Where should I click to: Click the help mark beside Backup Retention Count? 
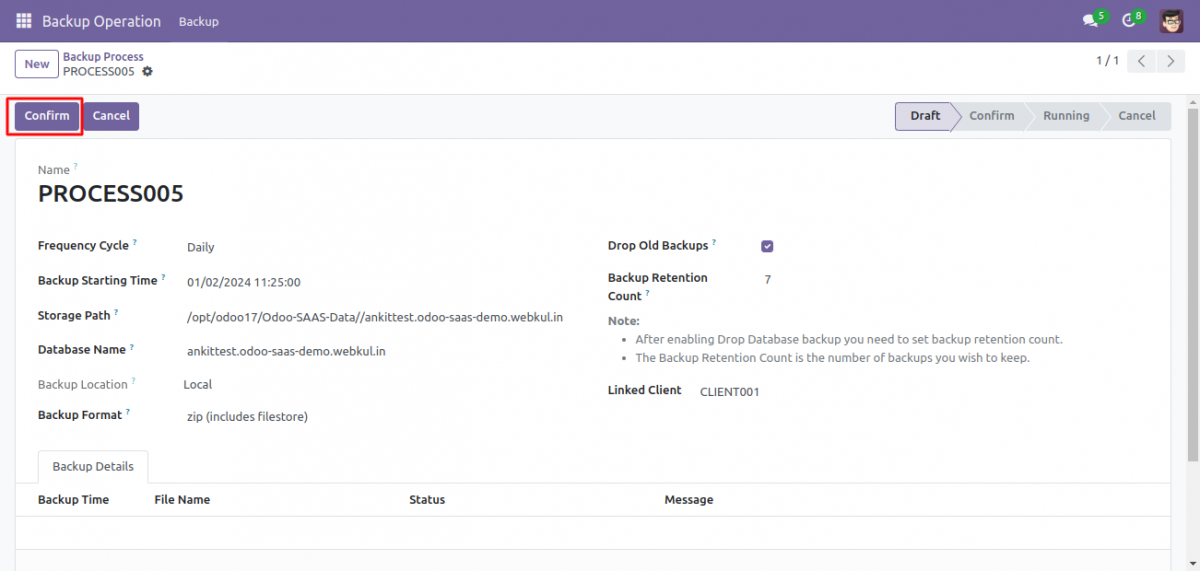tap(648, 294)
